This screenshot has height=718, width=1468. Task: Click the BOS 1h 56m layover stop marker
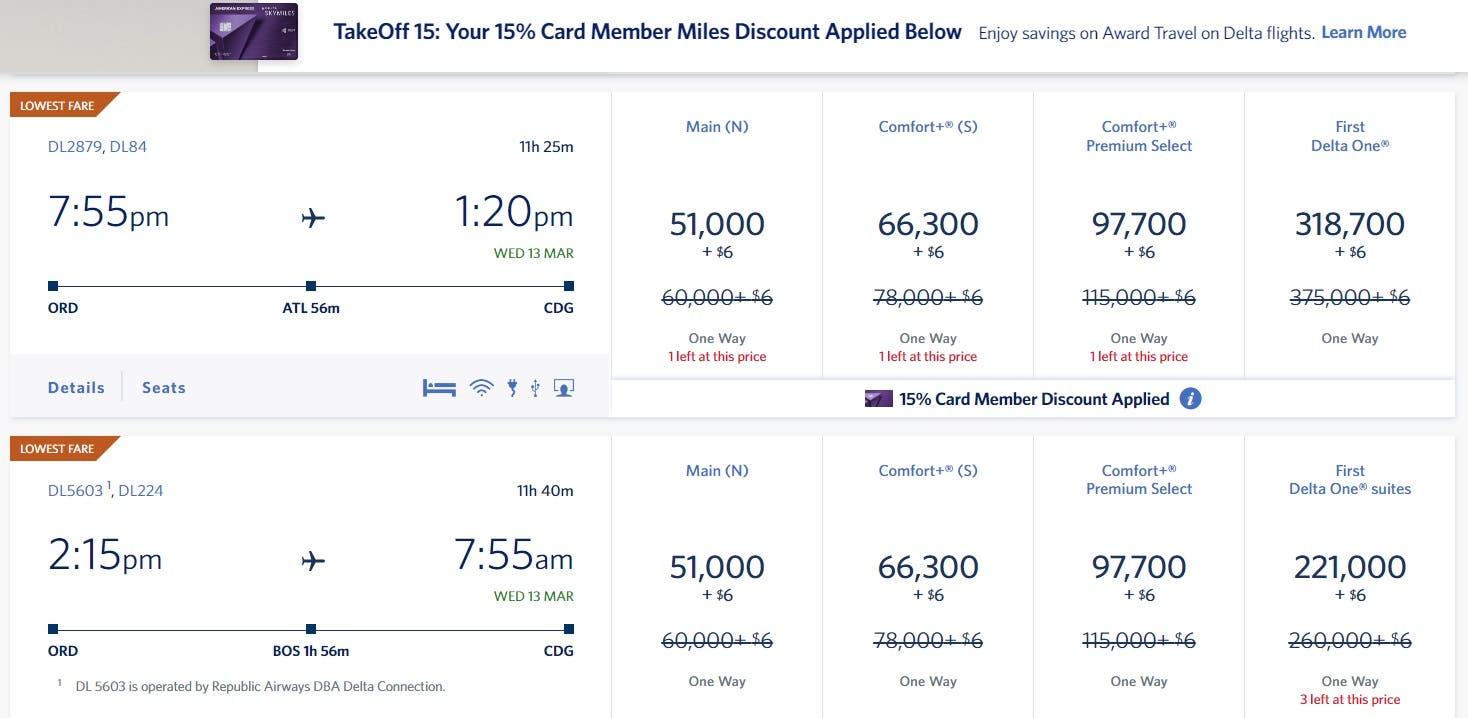(311, 629)
